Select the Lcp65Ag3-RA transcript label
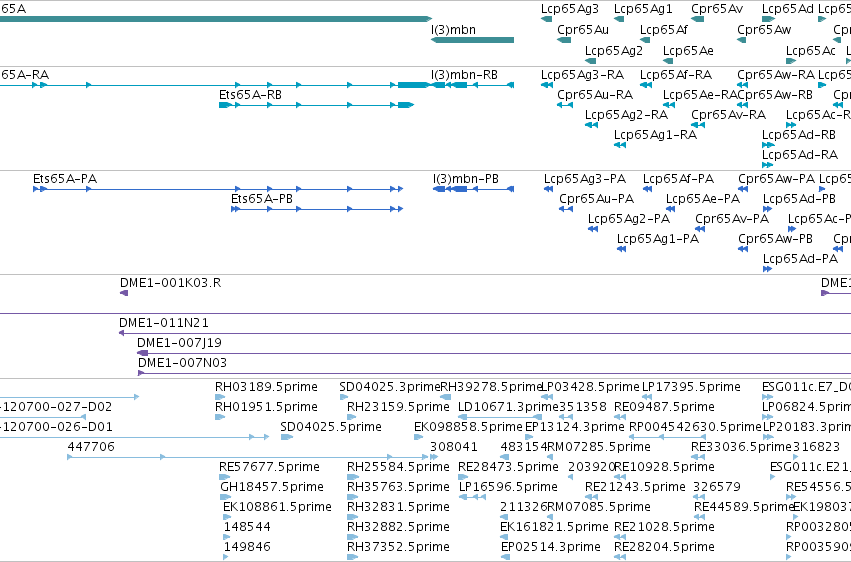851x562 pixels. tap(582, 75)
